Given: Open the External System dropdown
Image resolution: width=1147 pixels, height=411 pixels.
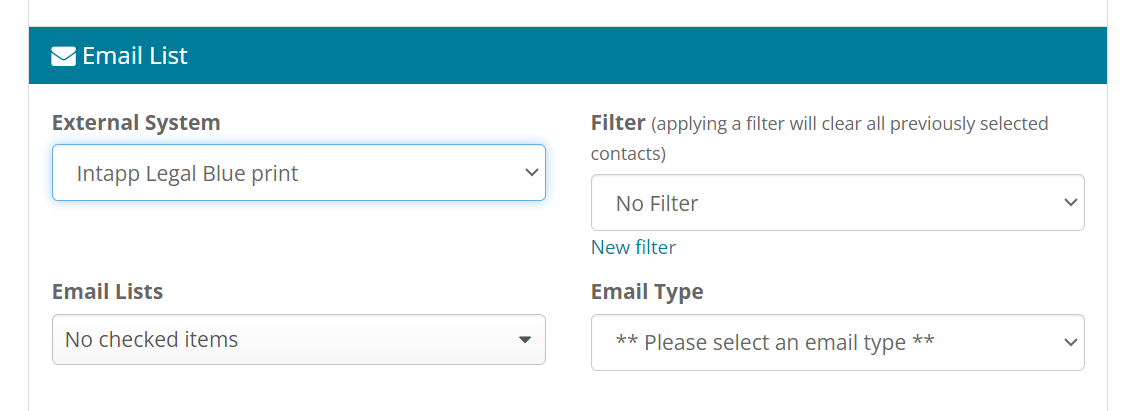Looking at the screenshot, I should tap(298, 173).
